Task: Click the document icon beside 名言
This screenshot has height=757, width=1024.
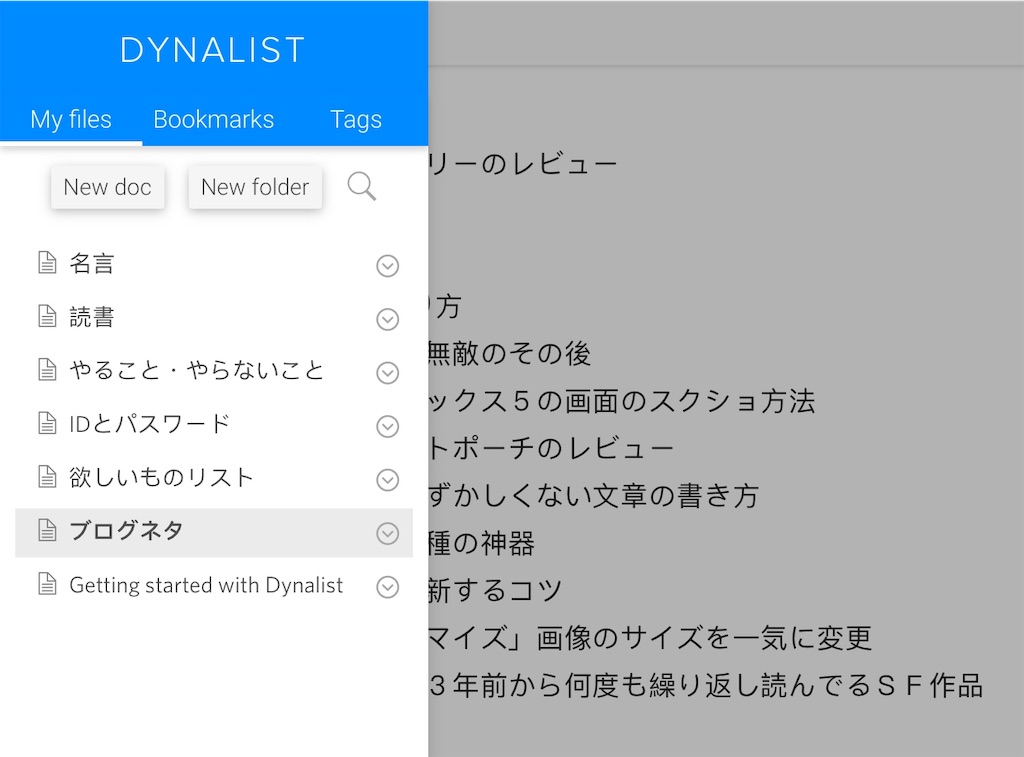Action: pyautogui.click(x=47, y=262)
